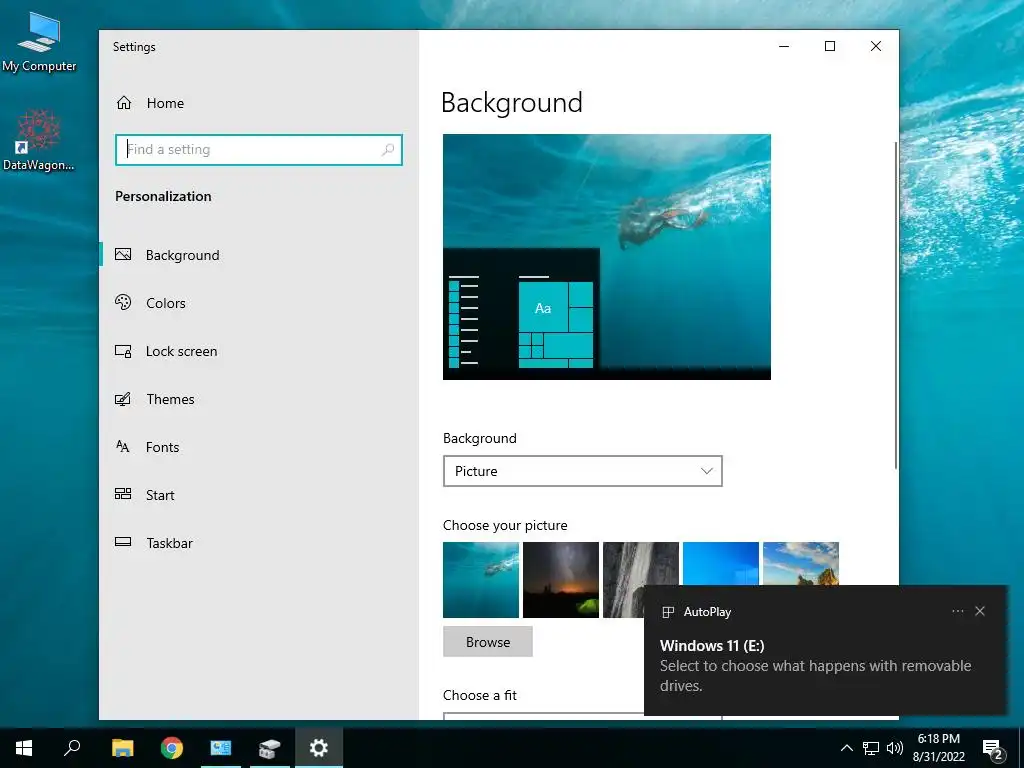
Task: Choose the underwater swimmer picture thumbnail
Action: 481,580
